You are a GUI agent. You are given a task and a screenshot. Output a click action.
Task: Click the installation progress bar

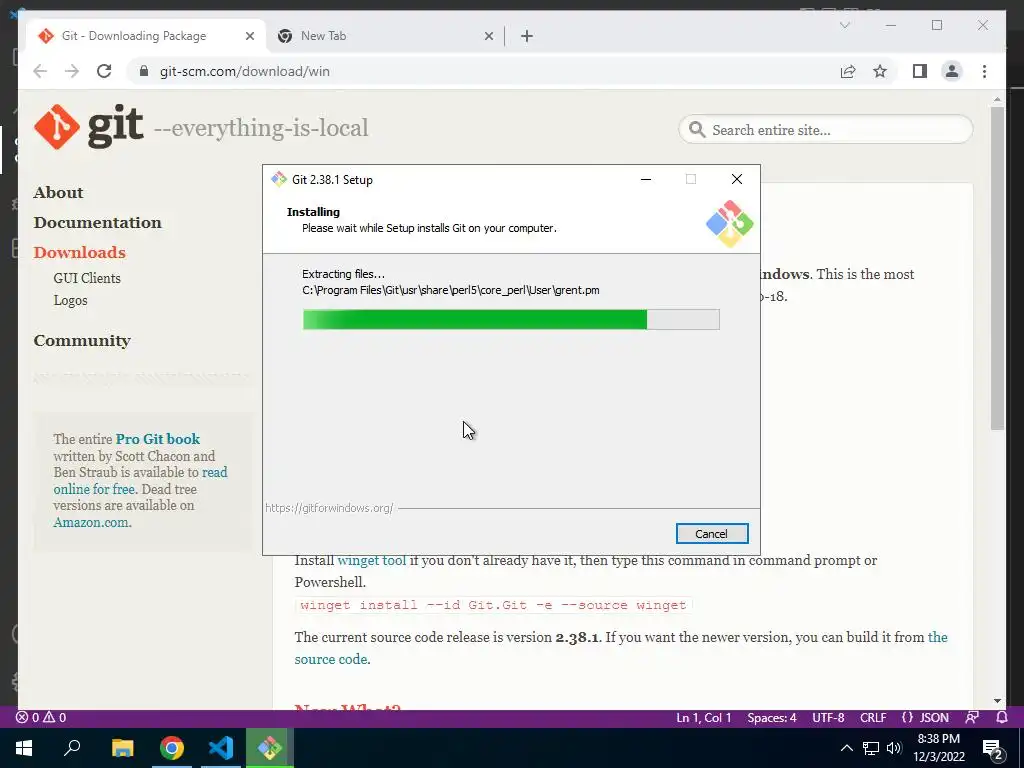point(511,319)
